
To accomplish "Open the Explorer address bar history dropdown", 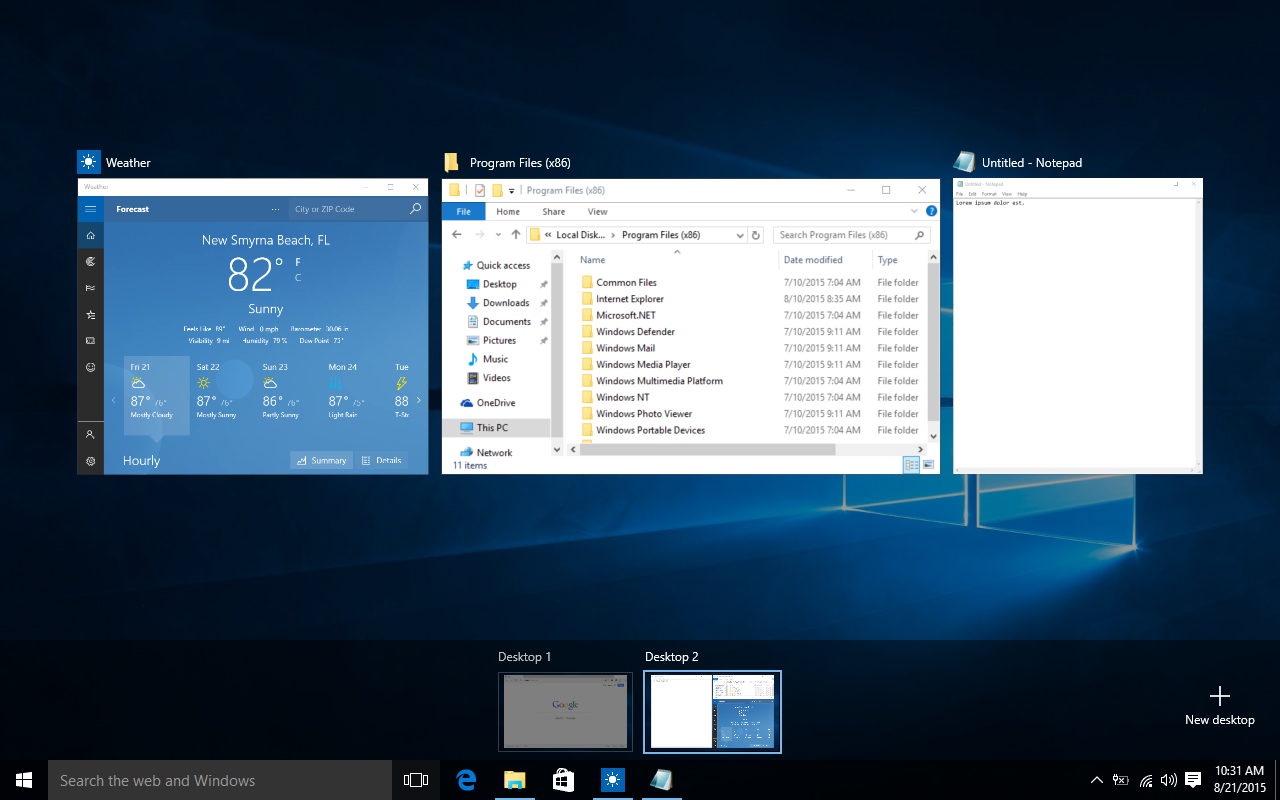I will (x=740, y=235).
